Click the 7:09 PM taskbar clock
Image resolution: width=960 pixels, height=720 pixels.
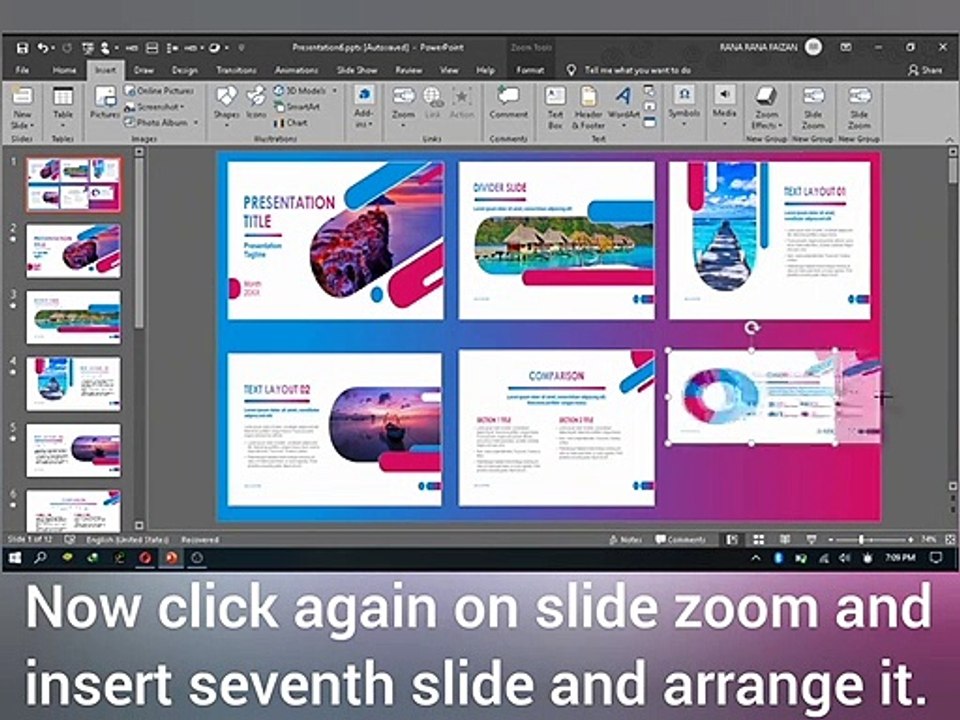(900, 558)
